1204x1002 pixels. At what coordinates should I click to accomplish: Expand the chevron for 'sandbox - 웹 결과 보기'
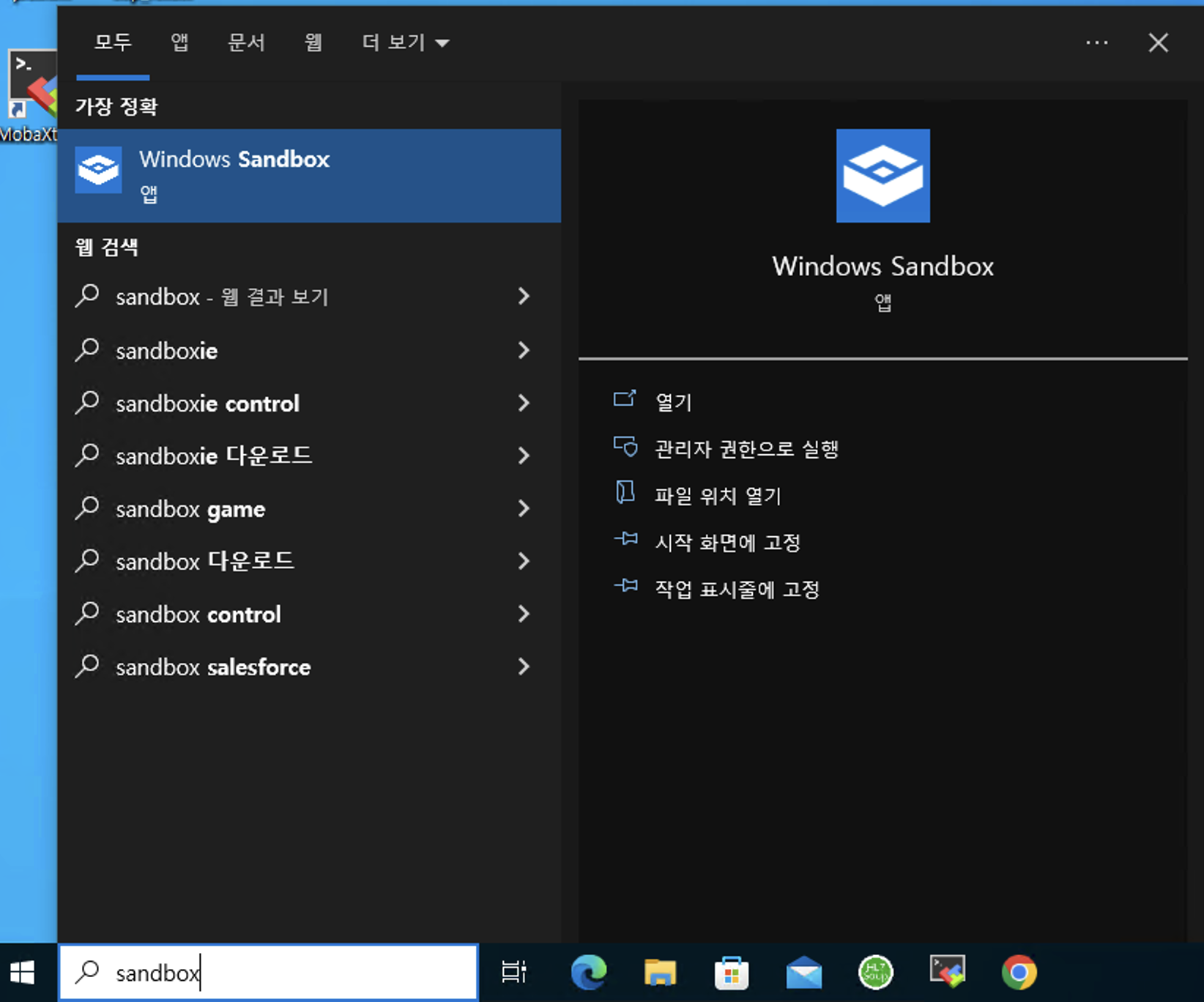[523, 297]
